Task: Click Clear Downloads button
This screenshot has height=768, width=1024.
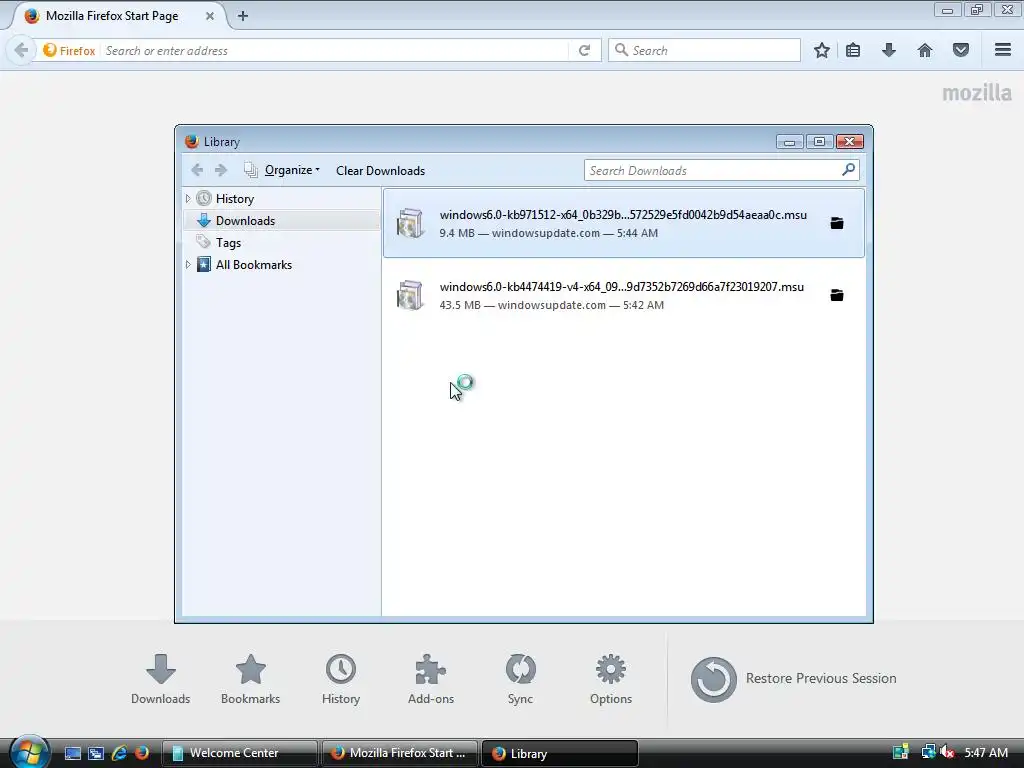Action: [380, 170]
